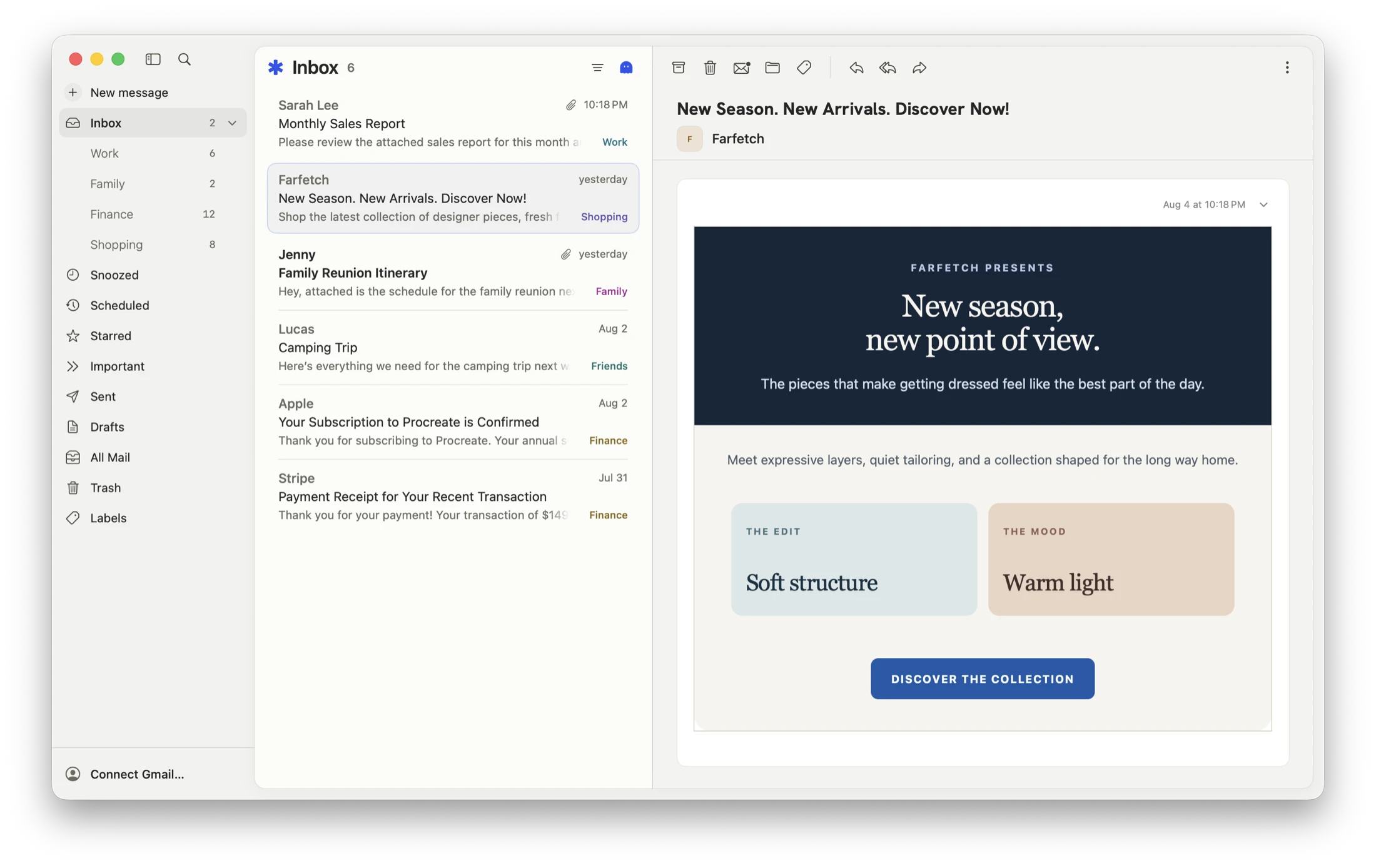Forward the email with arrow icon
This screenshot has width=1376, height=868.
click(919, 68)
